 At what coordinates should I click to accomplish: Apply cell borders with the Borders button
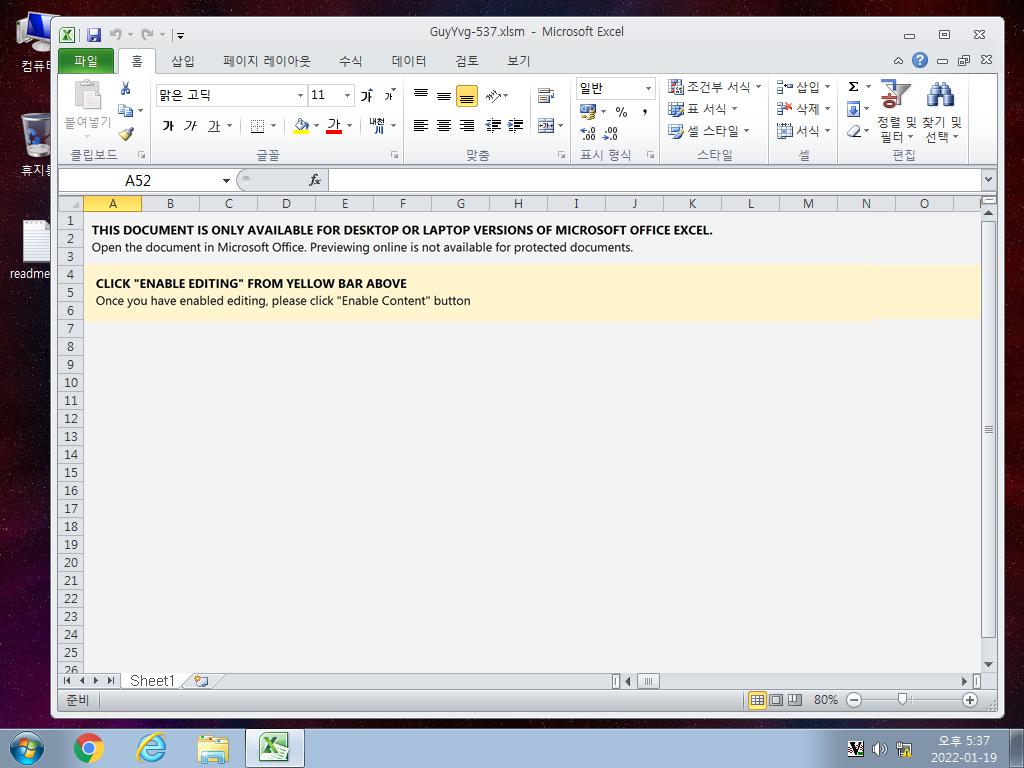(257, 125)
